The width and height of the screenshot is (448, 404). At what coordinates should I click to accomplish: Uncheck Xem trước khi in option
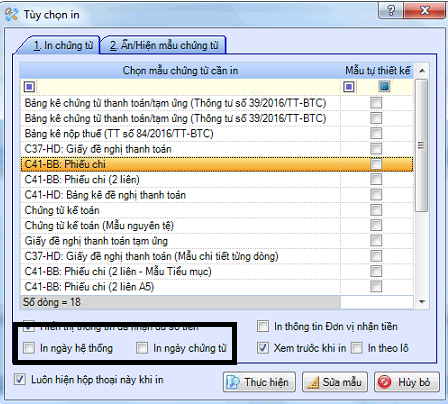tap(263, 348)
